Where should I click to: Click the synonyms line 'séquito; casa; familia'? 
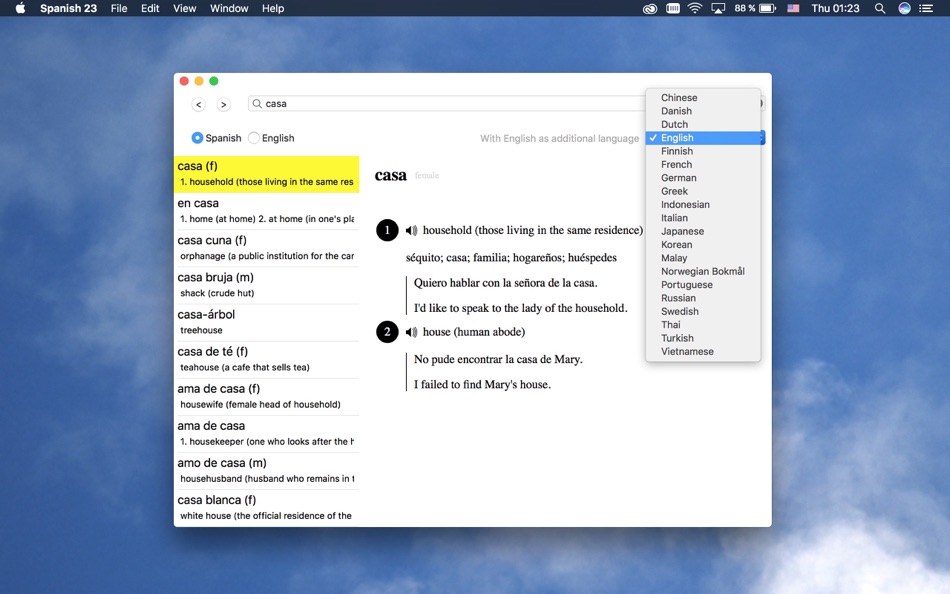click(x=511, y=258)
